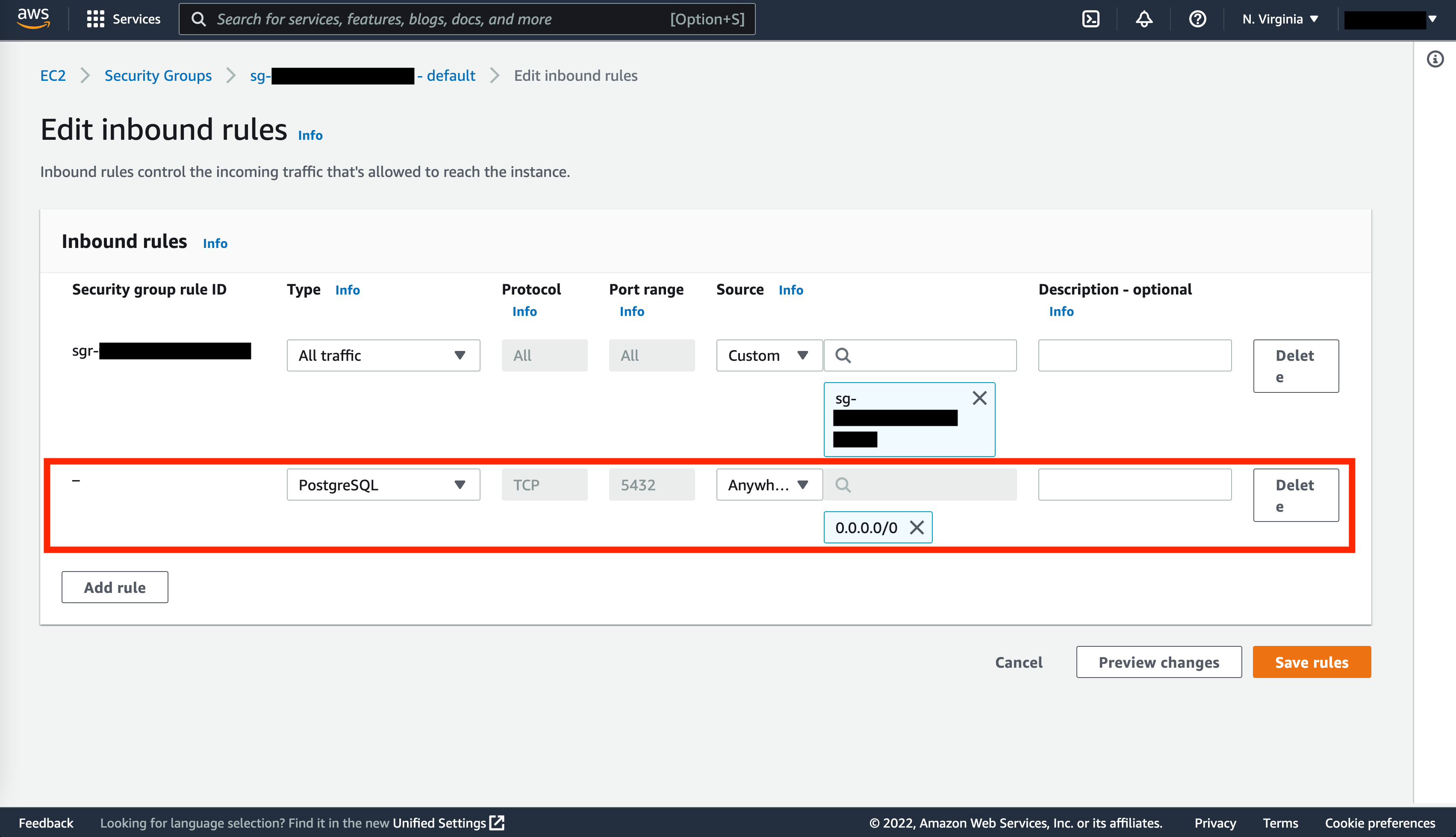1456x837 pixels.
Task: Click Preview changes button
Action: pyautogui.click(x=1158, y=662)
